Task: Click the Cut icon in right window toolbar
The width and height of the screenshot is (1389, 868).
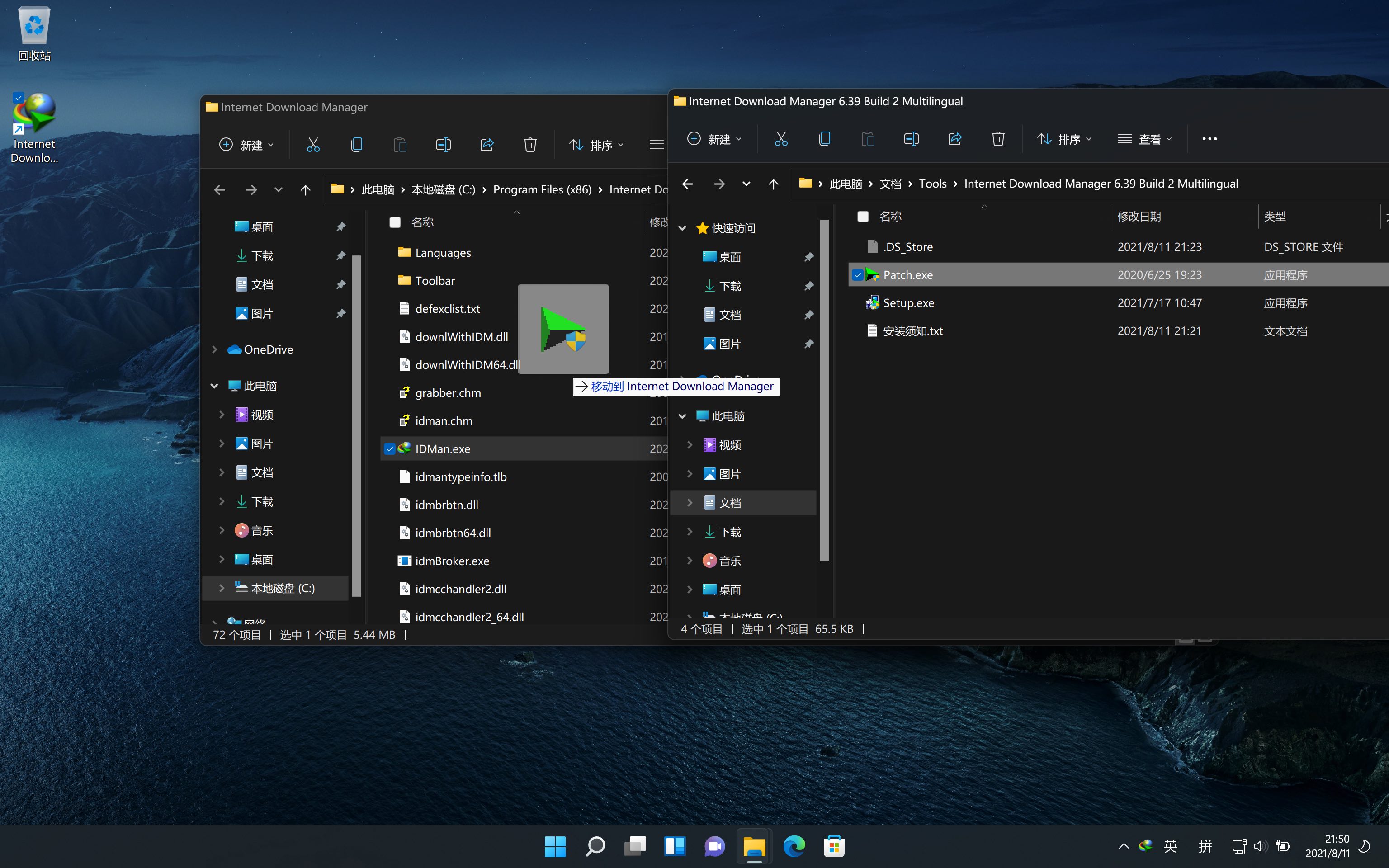Action: click(x=780, y=139)
